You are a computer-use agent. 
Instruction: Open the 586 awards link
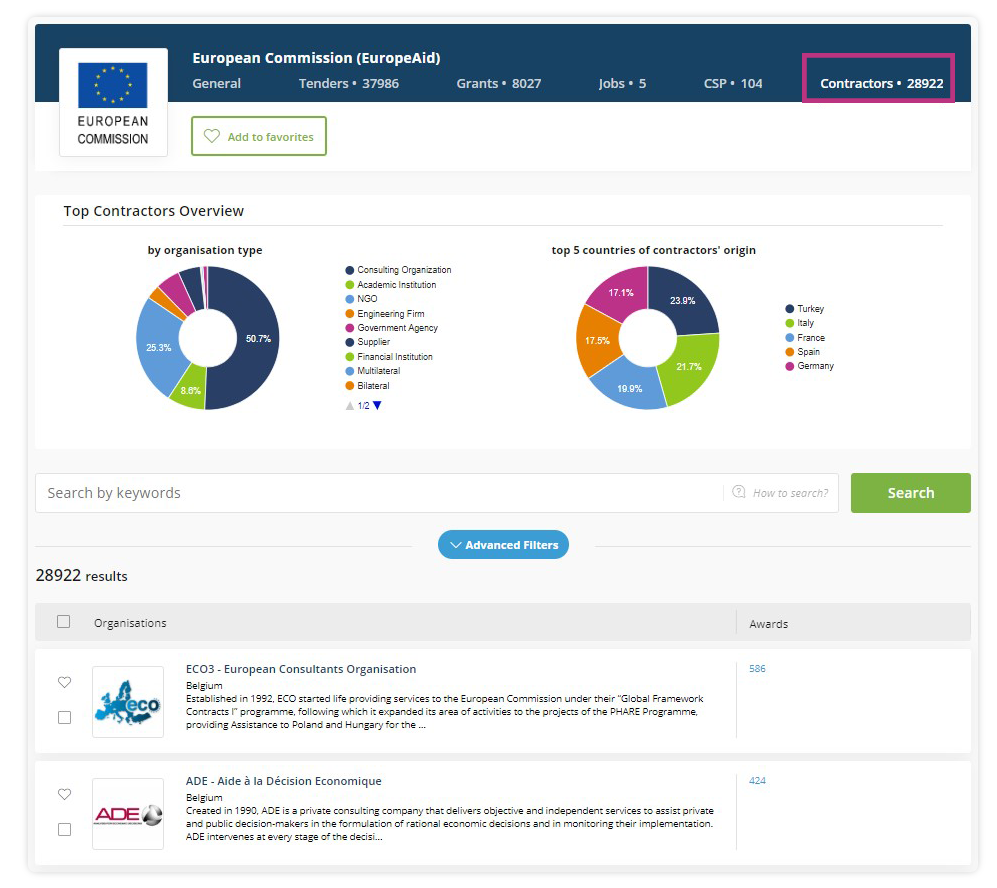tap(757, 669)
